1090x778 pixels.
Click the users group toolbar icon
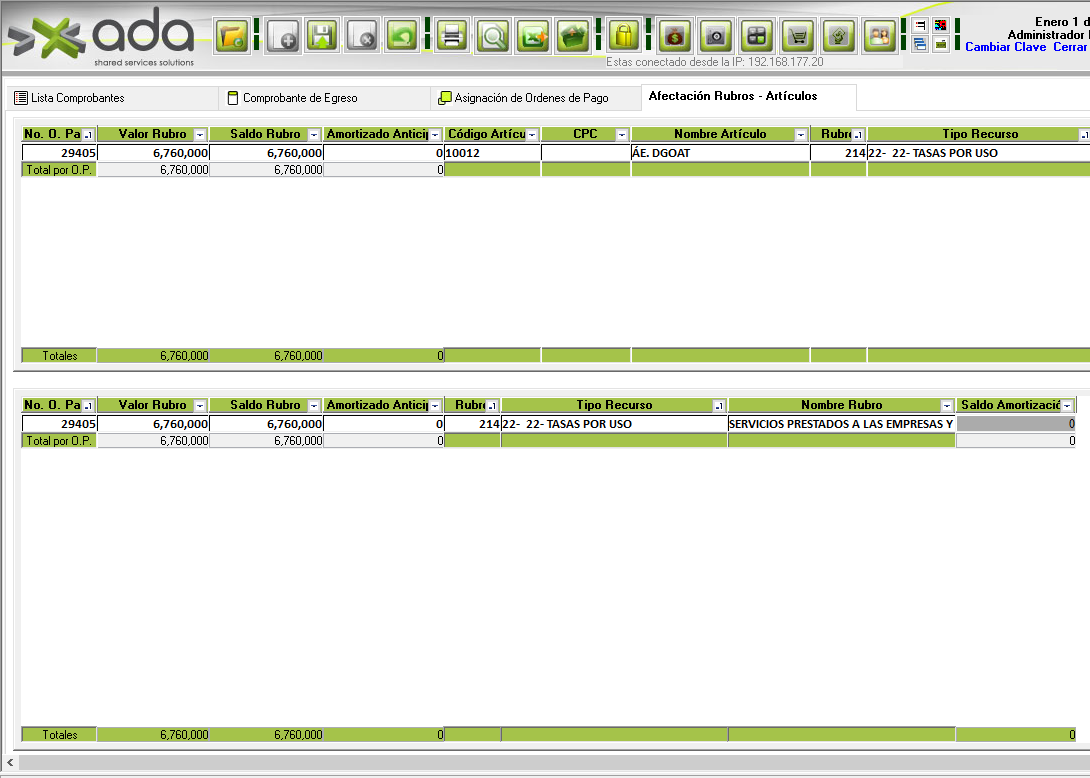pos(879,37)
